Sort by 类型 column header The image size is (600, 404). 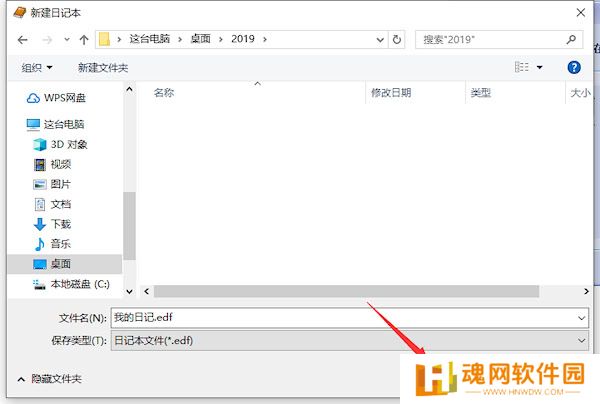tap(481, 93)
